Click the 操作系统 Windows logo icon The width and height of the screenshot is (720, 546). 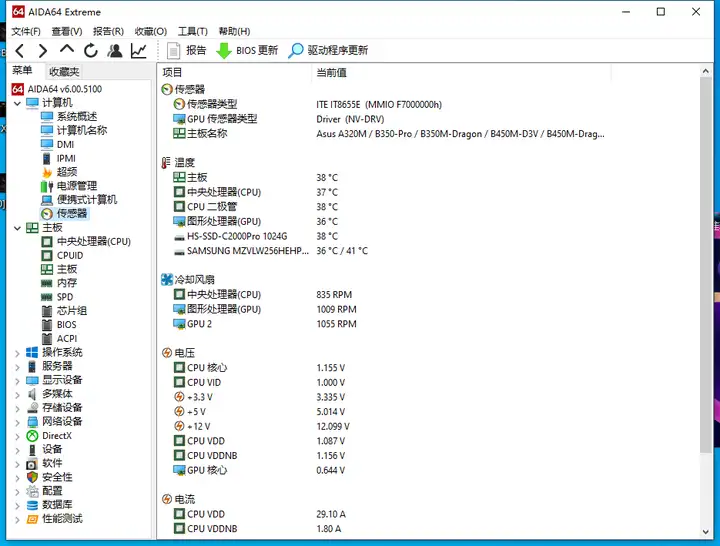pos(32,353)
